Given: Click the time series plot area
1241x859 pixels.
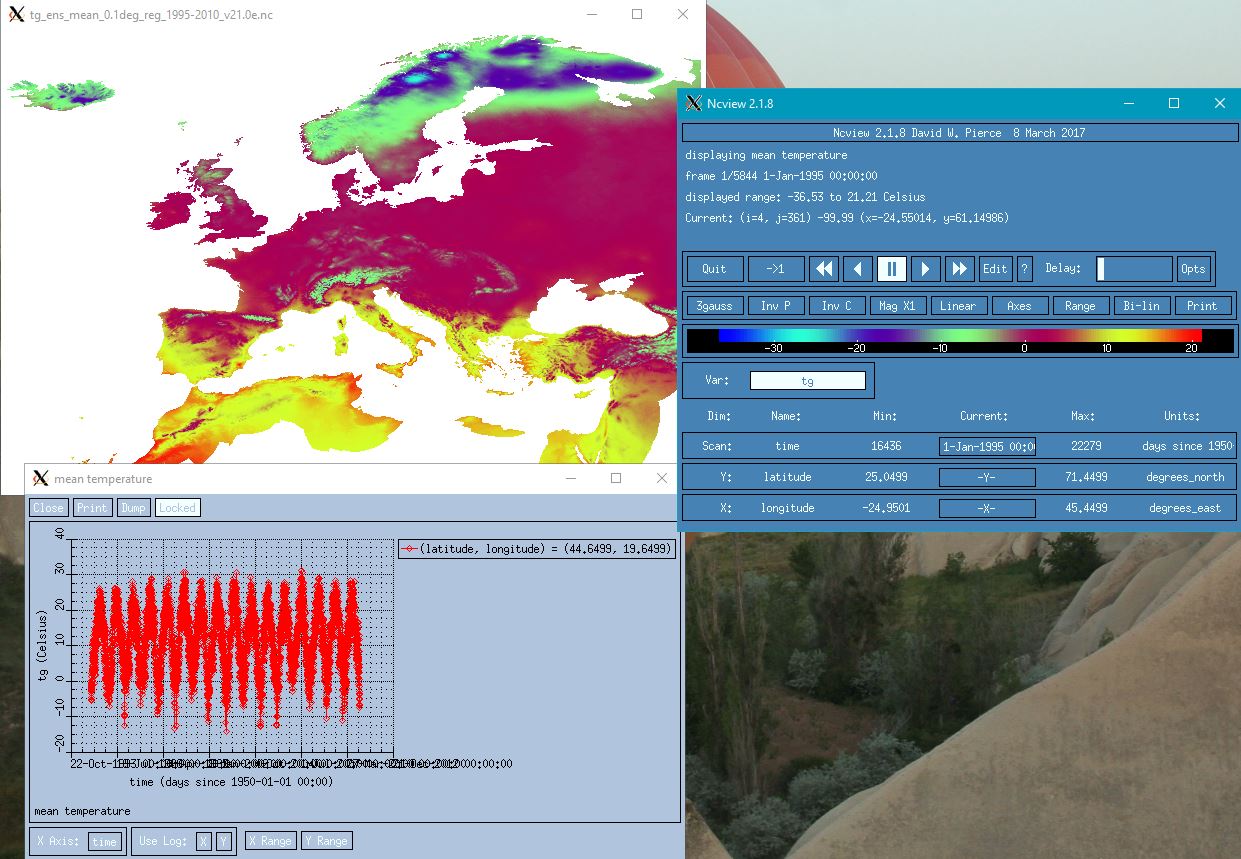Looking at the screenshot, I should point(231,645).
